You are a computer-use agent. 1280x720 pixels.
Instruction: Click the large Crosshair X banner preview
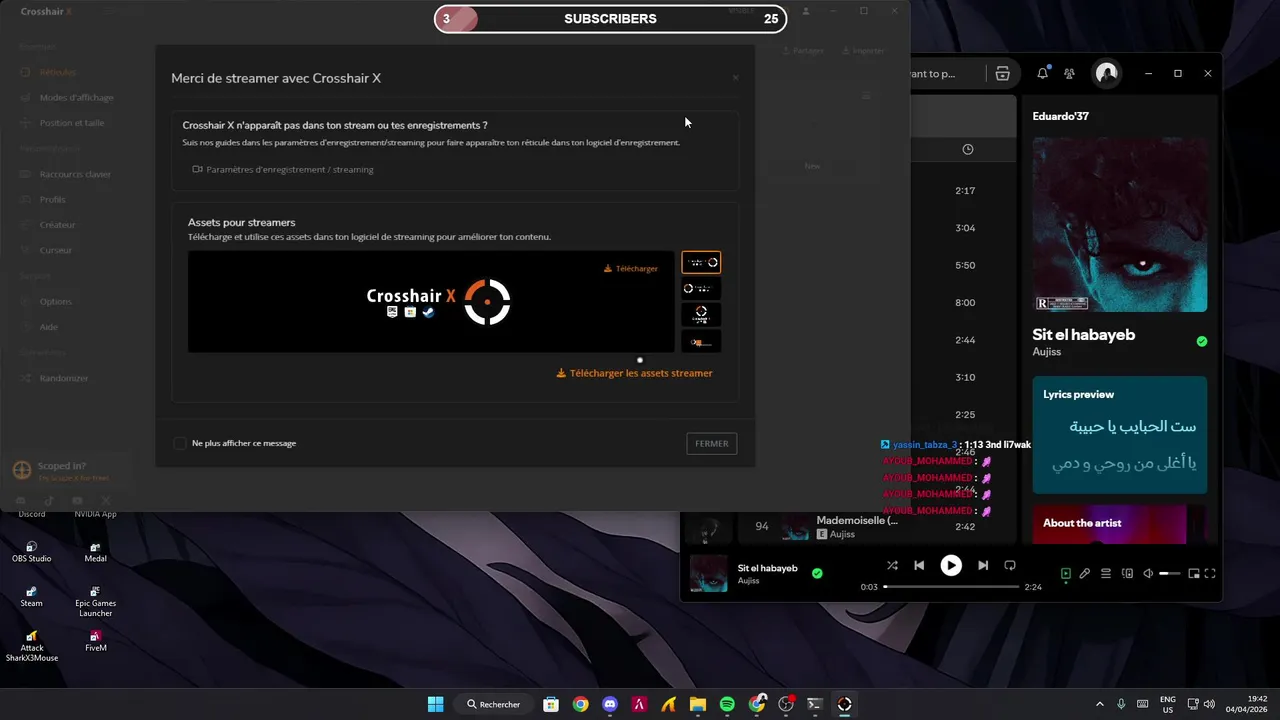pyautogui.click(x=431, y=302)
